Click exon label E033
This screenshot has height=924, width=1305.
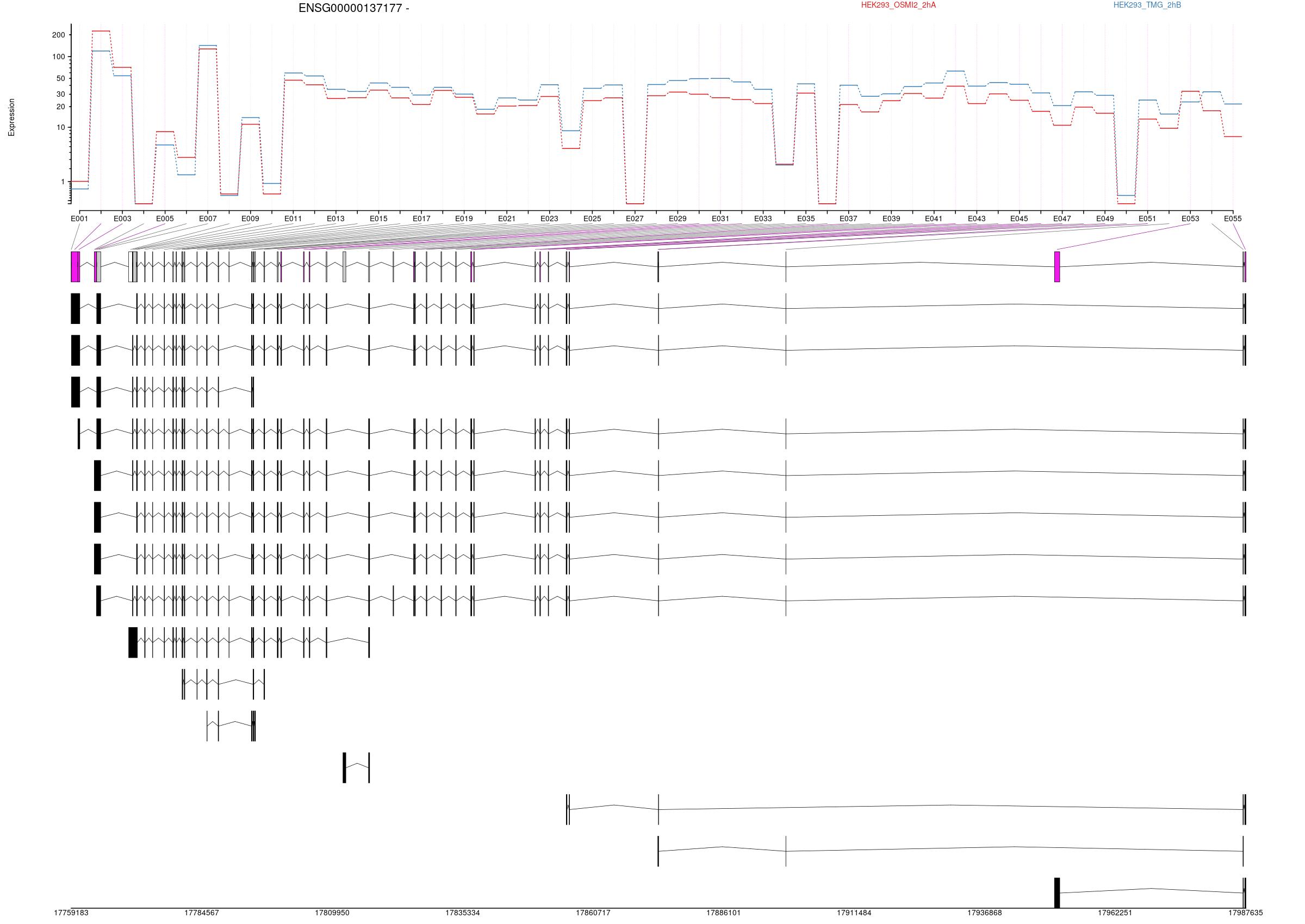pos(763,218)
